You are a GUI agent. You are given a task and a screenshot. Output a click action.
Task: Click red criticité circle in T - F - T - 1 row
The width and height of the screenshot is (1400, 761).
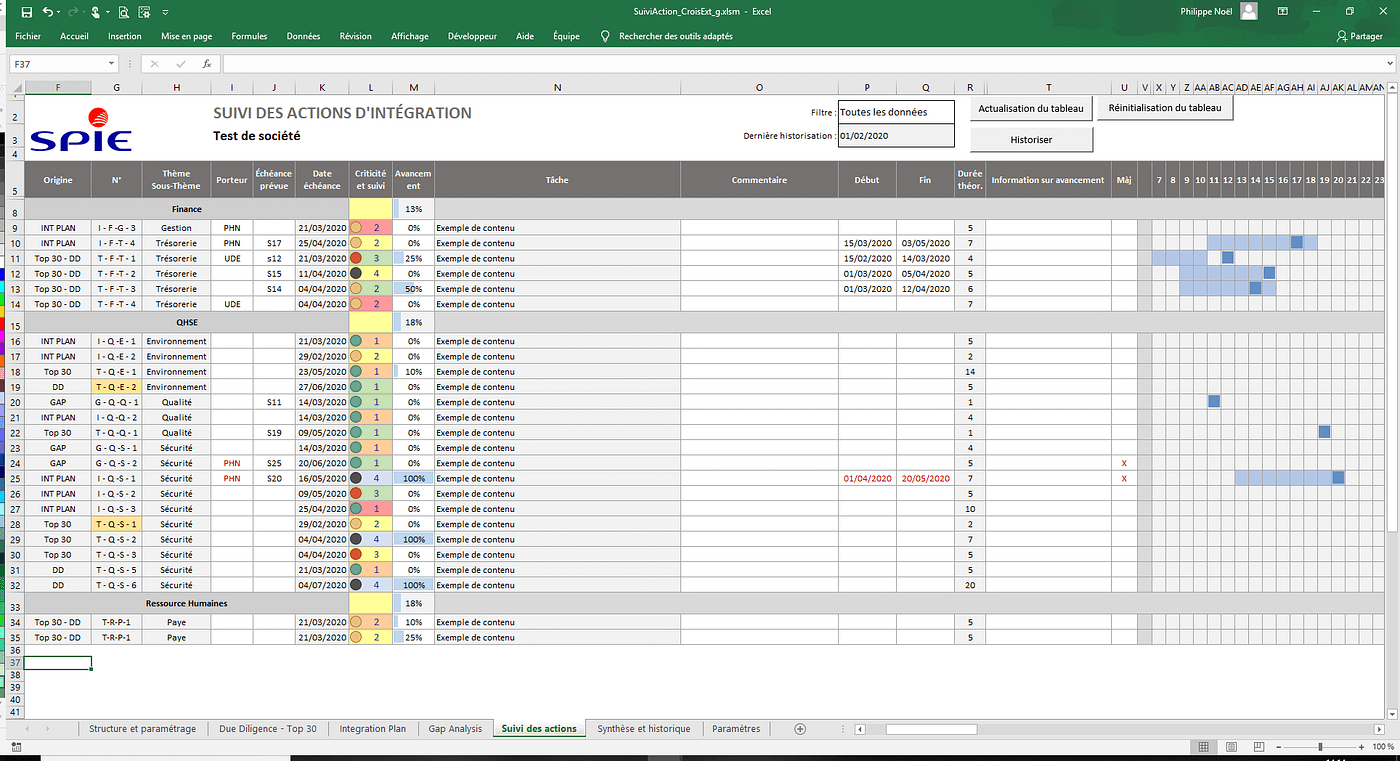pyautogui.click(x=356, y=258)
